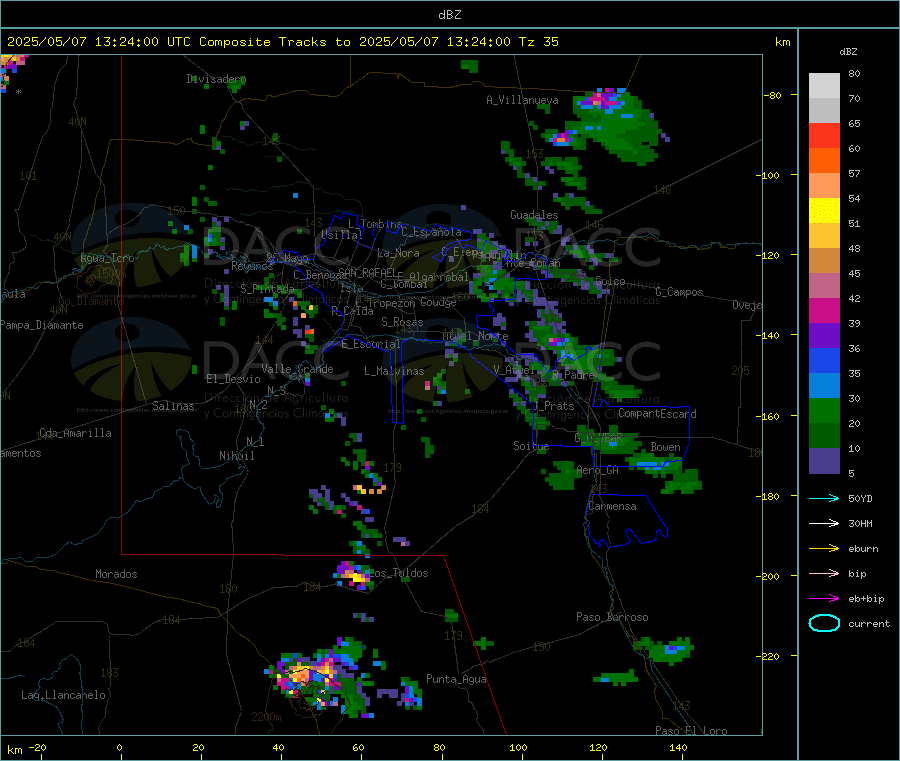This screenshot has height=761, width=900.
Task: Click the Lag.Llancanelo map label
Action: coord(63,695)
